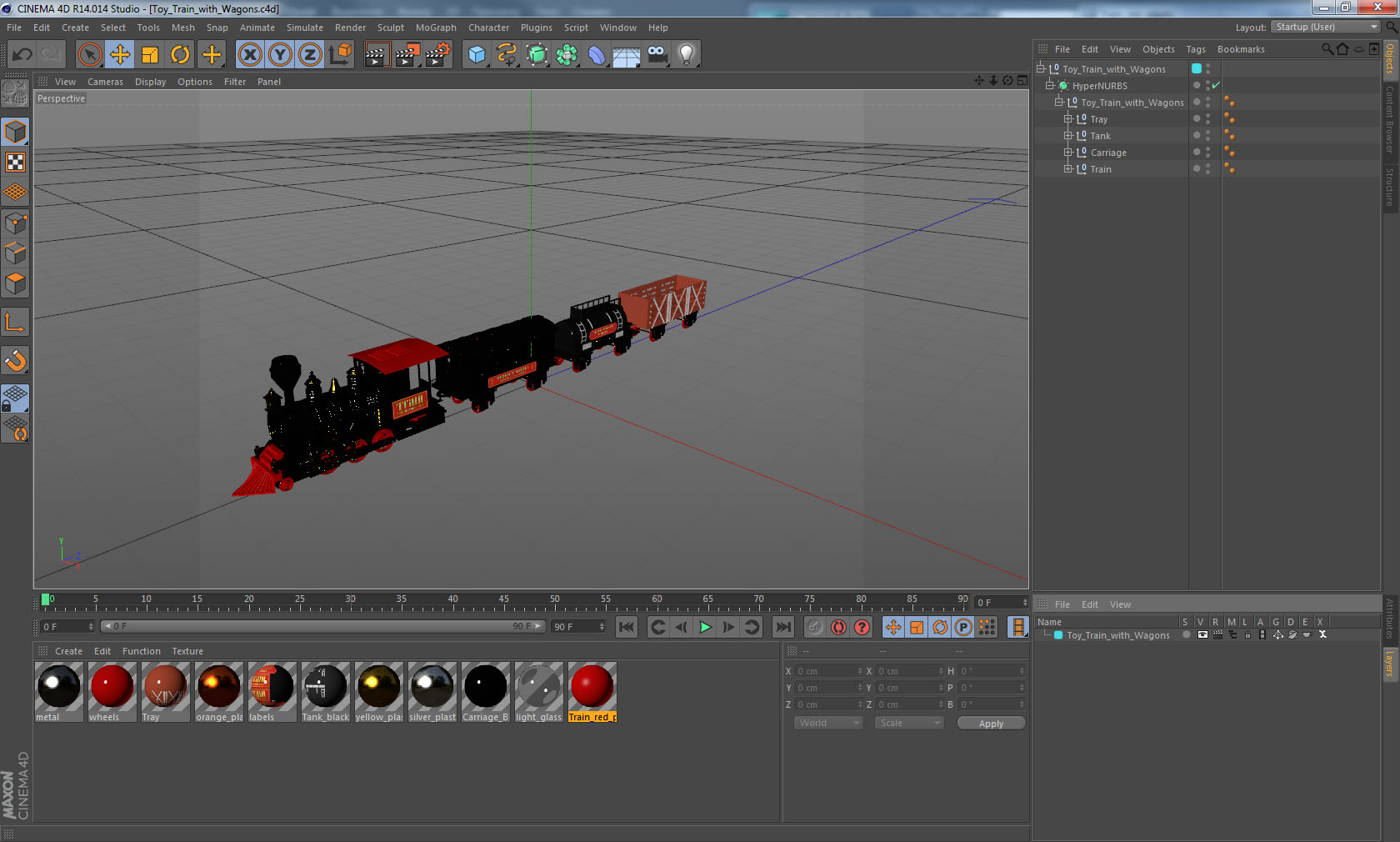Expand the Train object node
Image resolution: width=1400 pixels, height=842 pixels.
(1067, 168)
